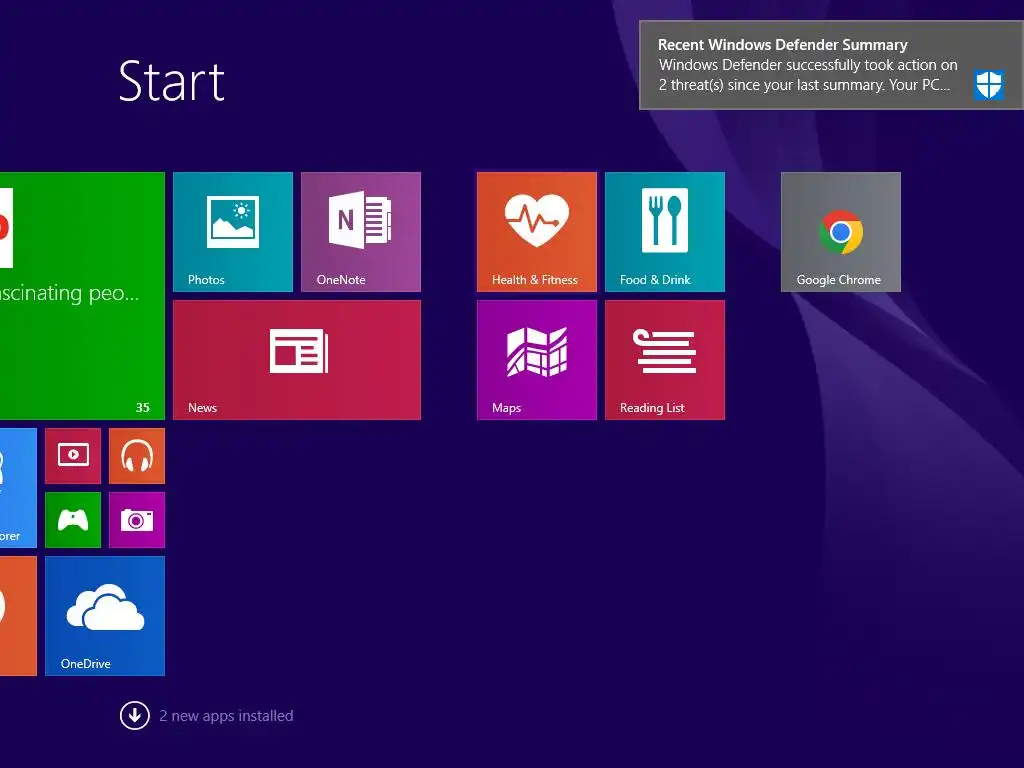Click the Windows Defender shield icon

tap(989, 84)
